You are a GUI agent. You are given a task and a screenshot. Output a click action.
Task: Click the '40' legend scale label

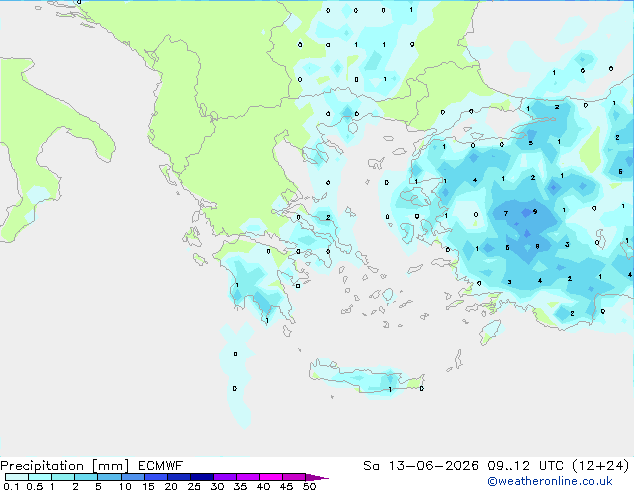click(263, 486)
